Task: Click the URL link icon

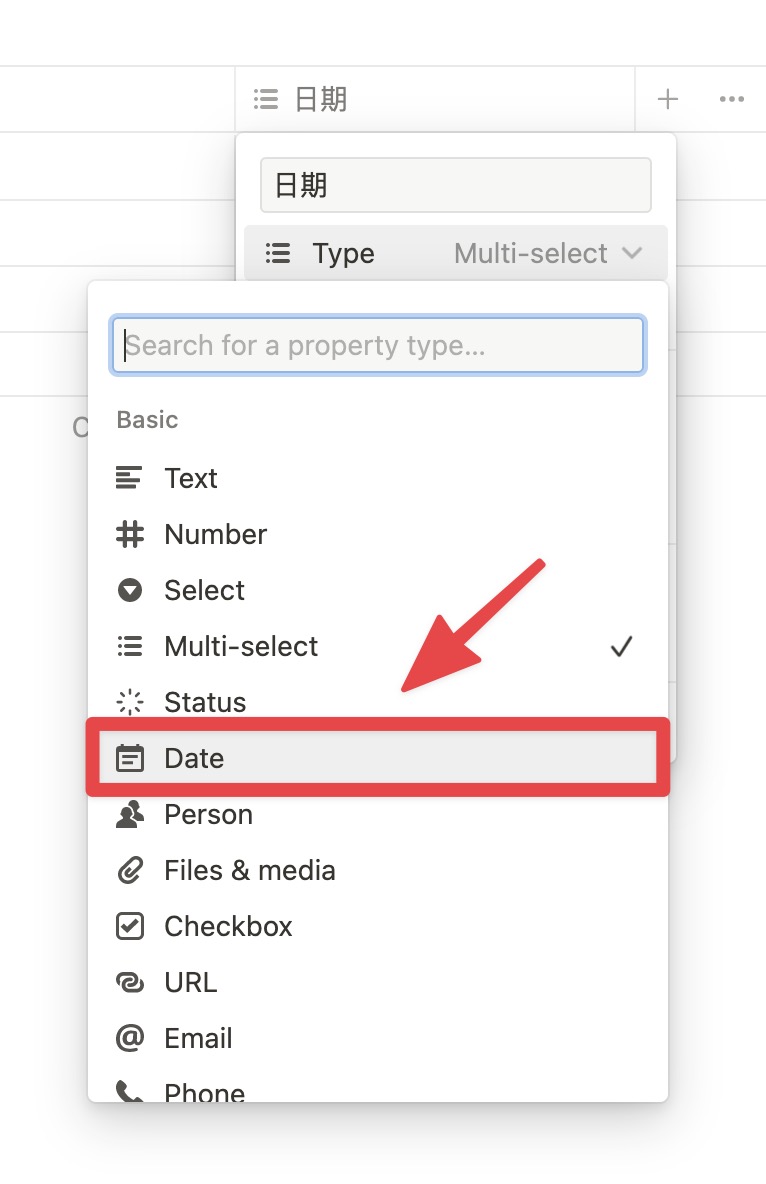Action: (129, 982)
